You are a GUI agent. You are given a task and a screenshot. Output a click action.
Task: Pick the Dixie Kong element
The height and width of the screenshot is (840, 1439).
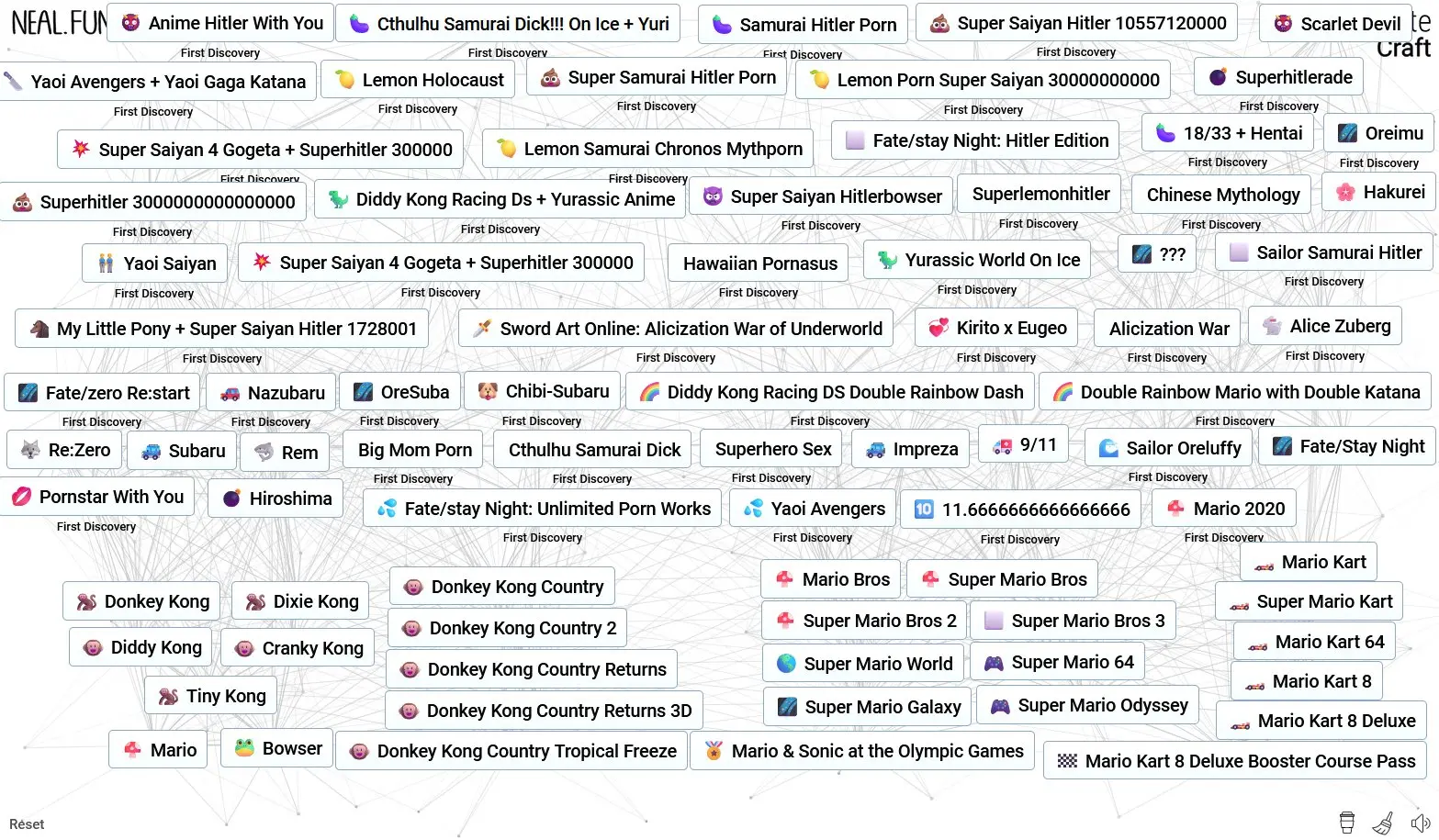pos(301,601)
